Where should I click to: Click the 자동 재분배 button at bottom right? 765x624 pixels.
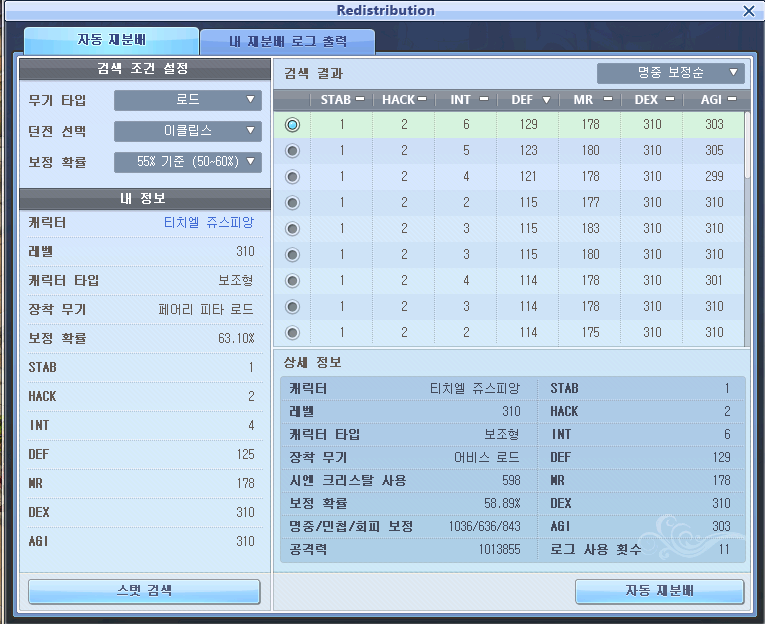pyautogui.click(x=659, y=591)
